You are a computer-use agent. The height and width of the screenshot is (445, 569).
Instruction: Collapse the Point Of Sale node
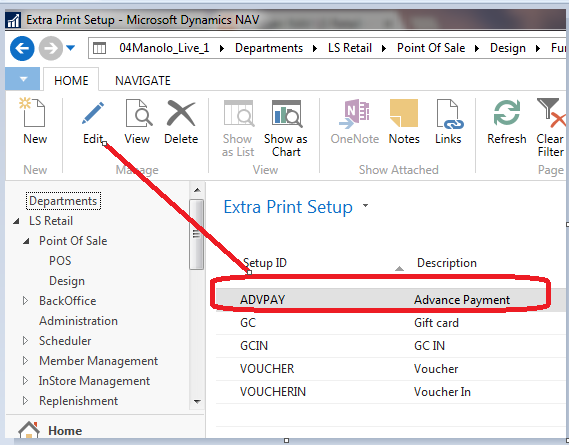pos(26,241)
